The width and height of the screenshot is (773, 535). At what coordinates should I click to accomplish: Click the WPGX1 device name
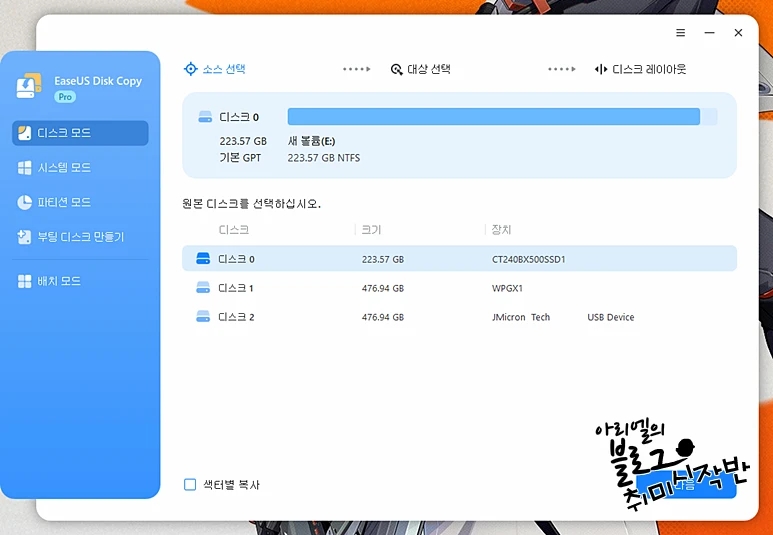pos(507,288)
